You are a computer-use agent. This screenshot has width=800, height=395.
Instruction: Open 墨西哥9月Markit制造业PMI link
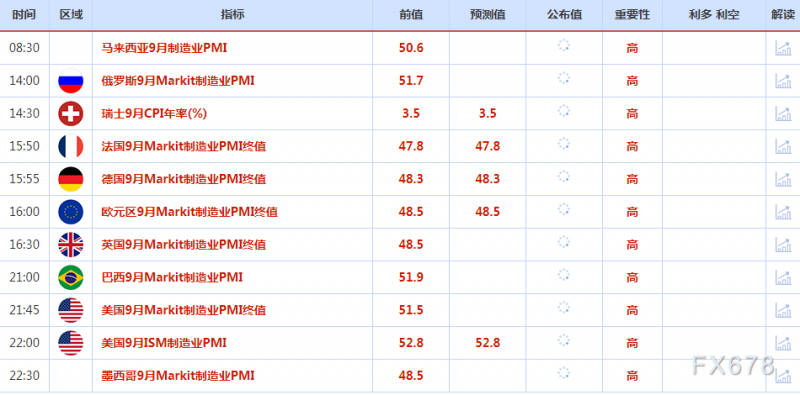click(178, 376)
